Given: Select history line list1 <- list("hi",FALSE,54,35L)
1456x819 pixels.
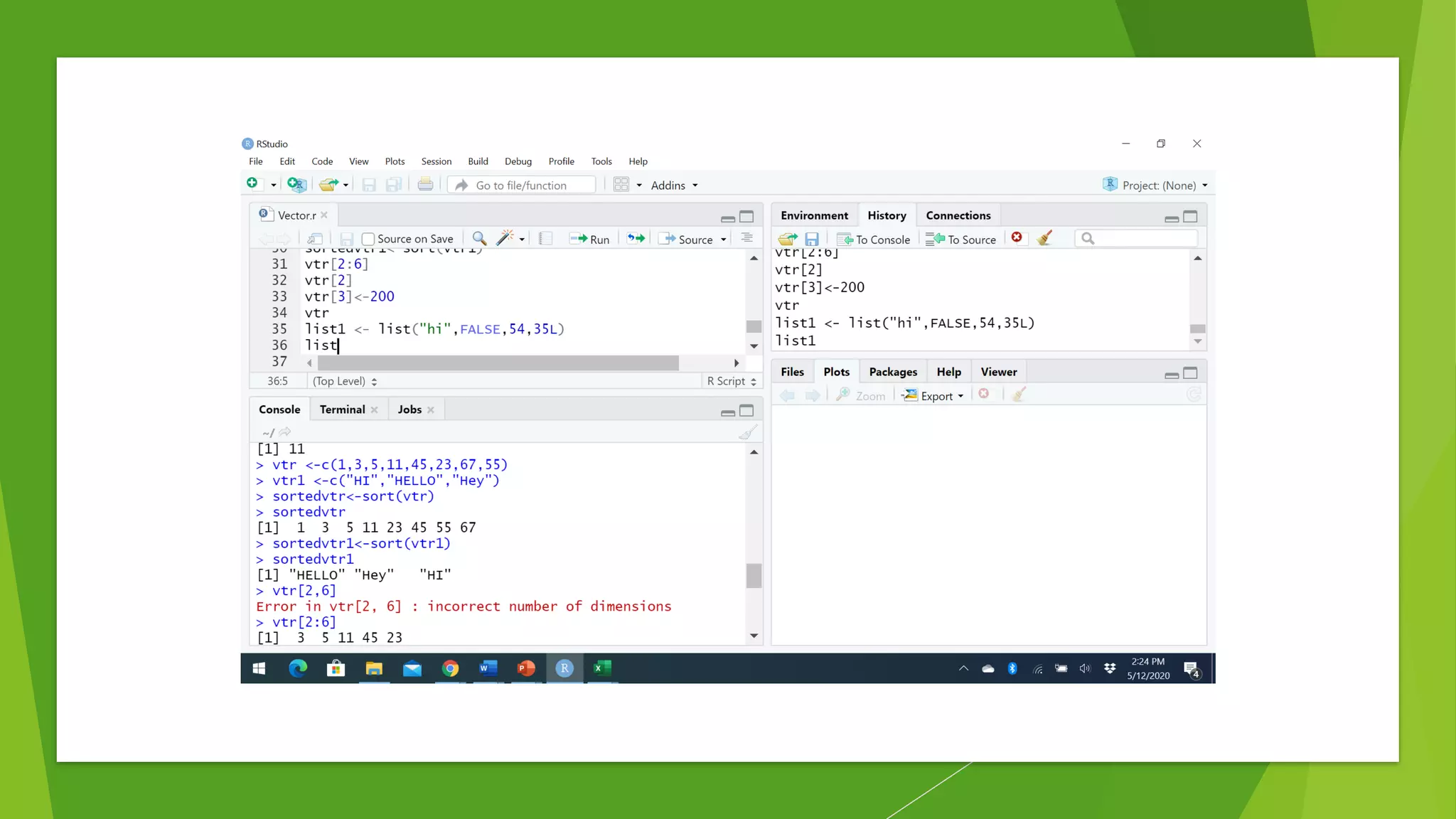Looking at the screenshot, I should [905, 323].
